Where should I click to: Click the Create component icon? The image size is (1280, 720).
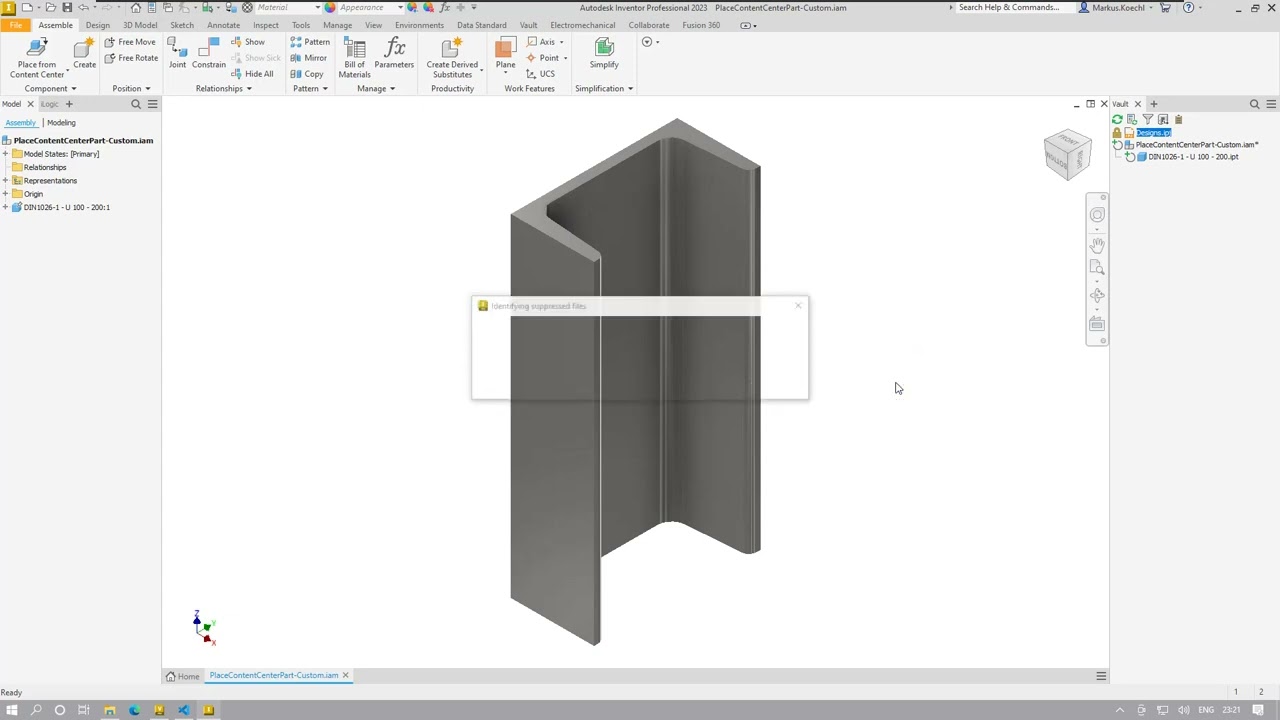pyautogui.click(x=84, y=47)
